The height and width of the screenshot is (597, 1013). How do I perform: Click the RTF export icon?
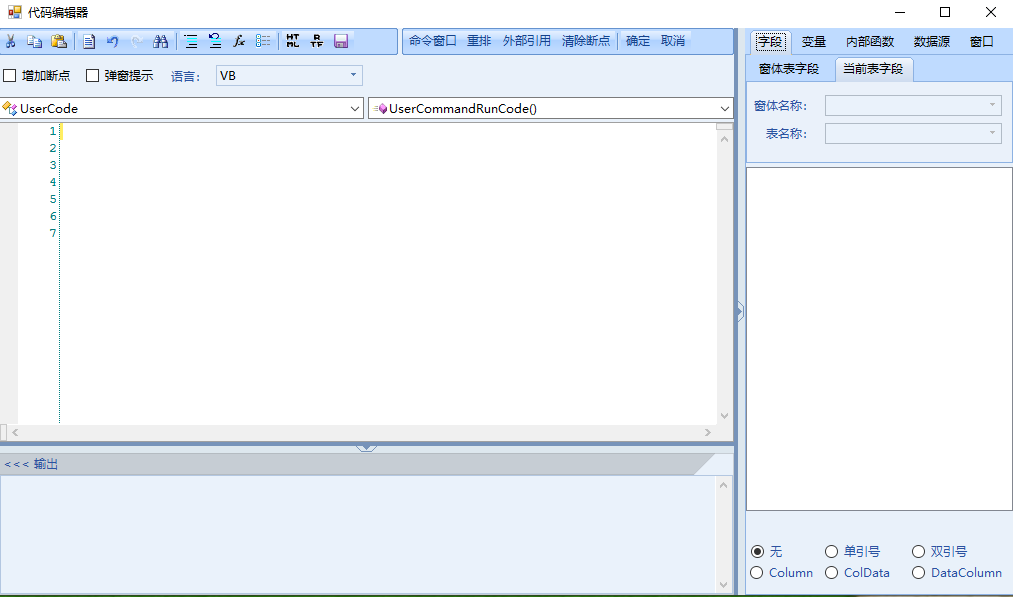pyautogui.click(x=317, y=41)
